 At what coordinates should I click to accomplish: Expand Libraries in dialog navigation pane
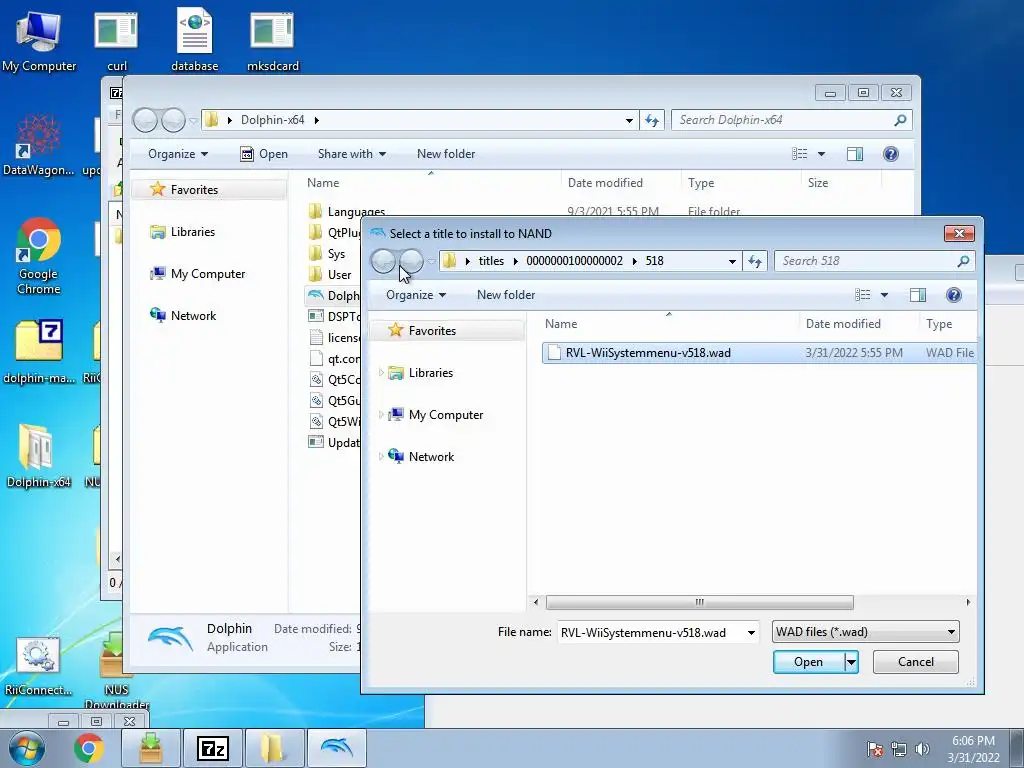coord(381,373)
